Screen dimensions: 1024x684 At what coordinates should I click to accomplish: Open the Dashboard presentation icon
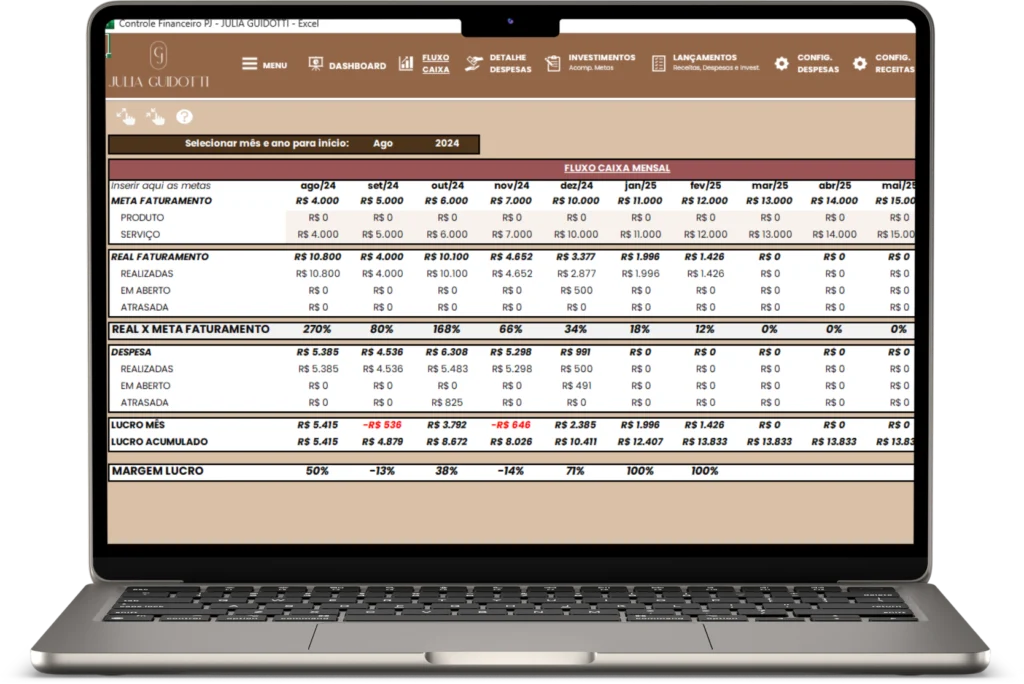coord(315,64)
